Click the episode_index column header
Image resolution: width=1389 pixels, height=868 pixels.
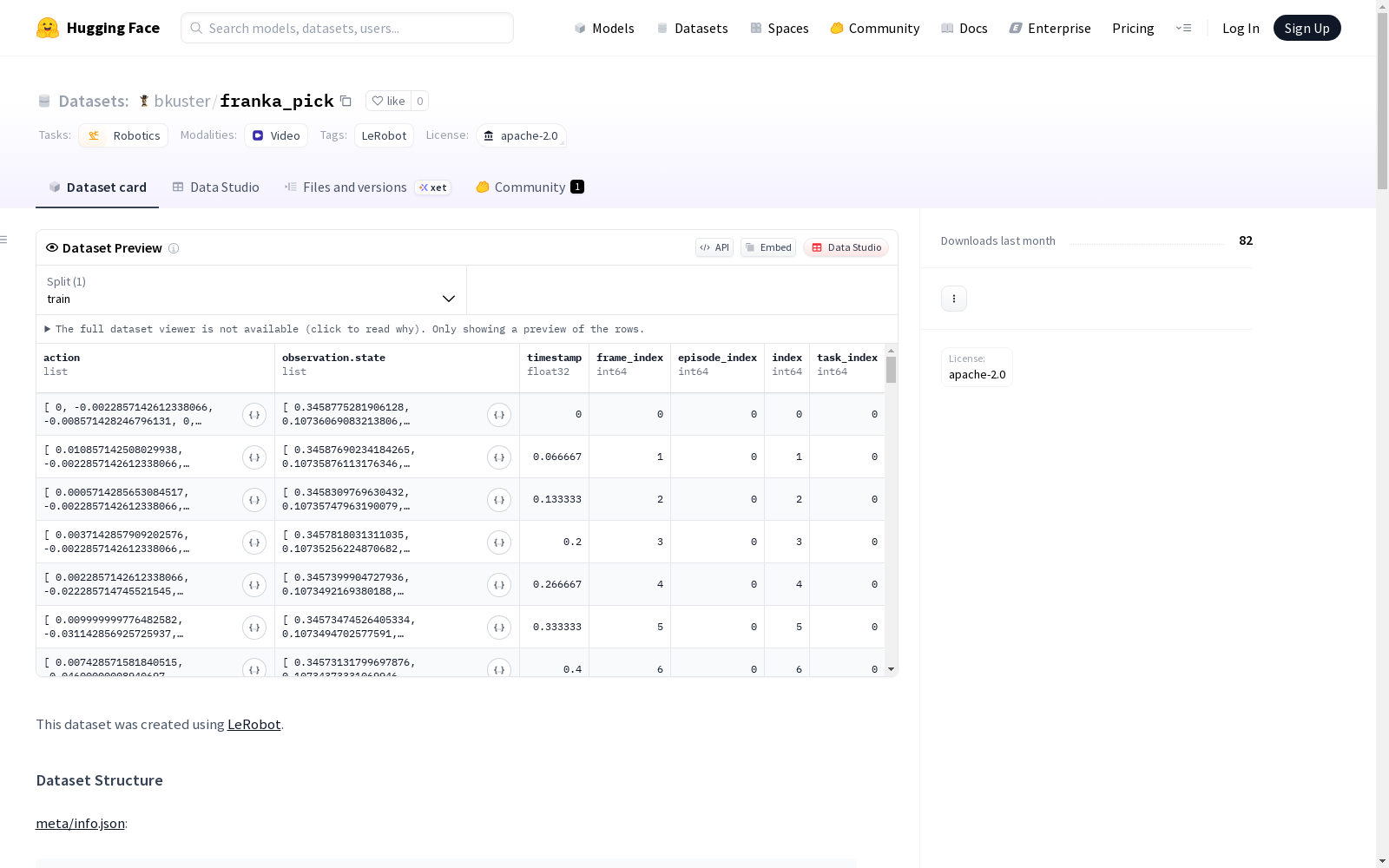click(718, 368)
